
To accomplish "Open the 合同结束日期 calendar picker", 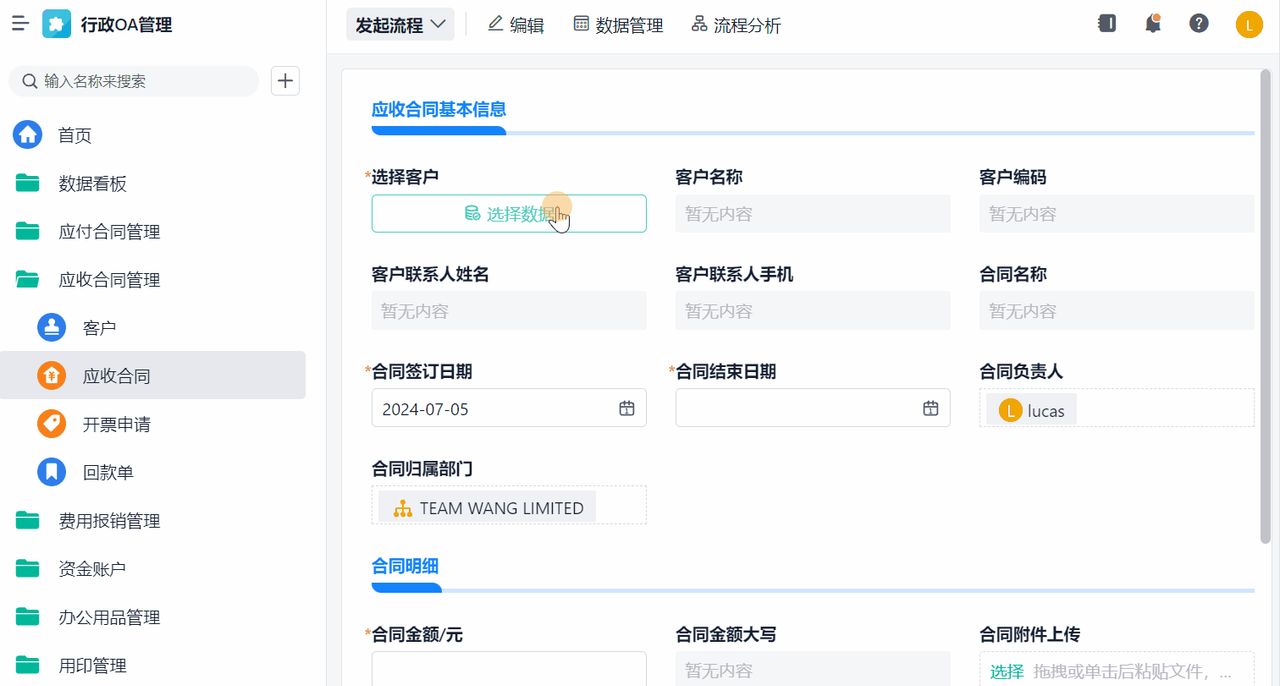I will pos(930,408).
